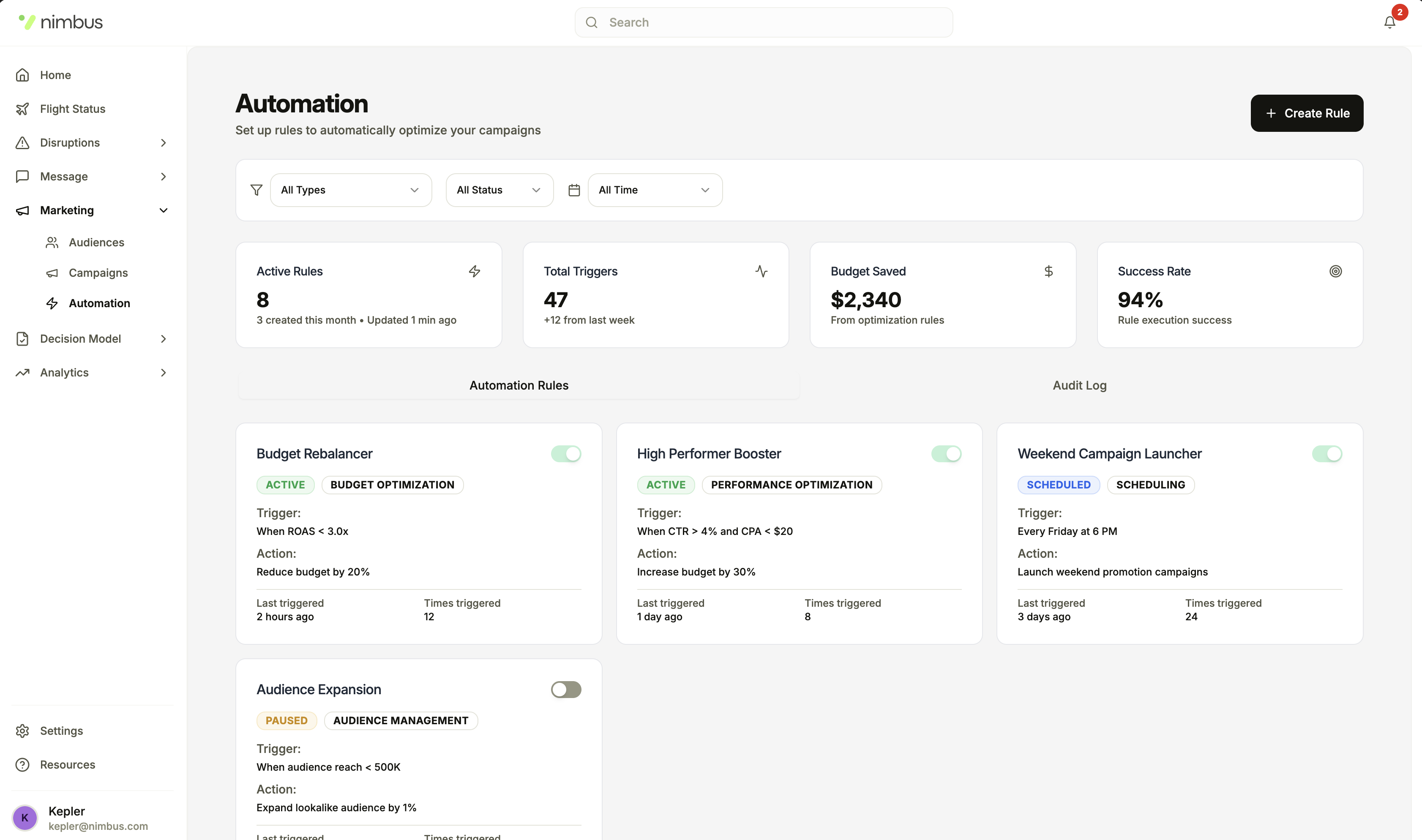Viewport: 1422px width, 840px height.
Task: Click the notification bell icon
Action: pos(1389,22)
